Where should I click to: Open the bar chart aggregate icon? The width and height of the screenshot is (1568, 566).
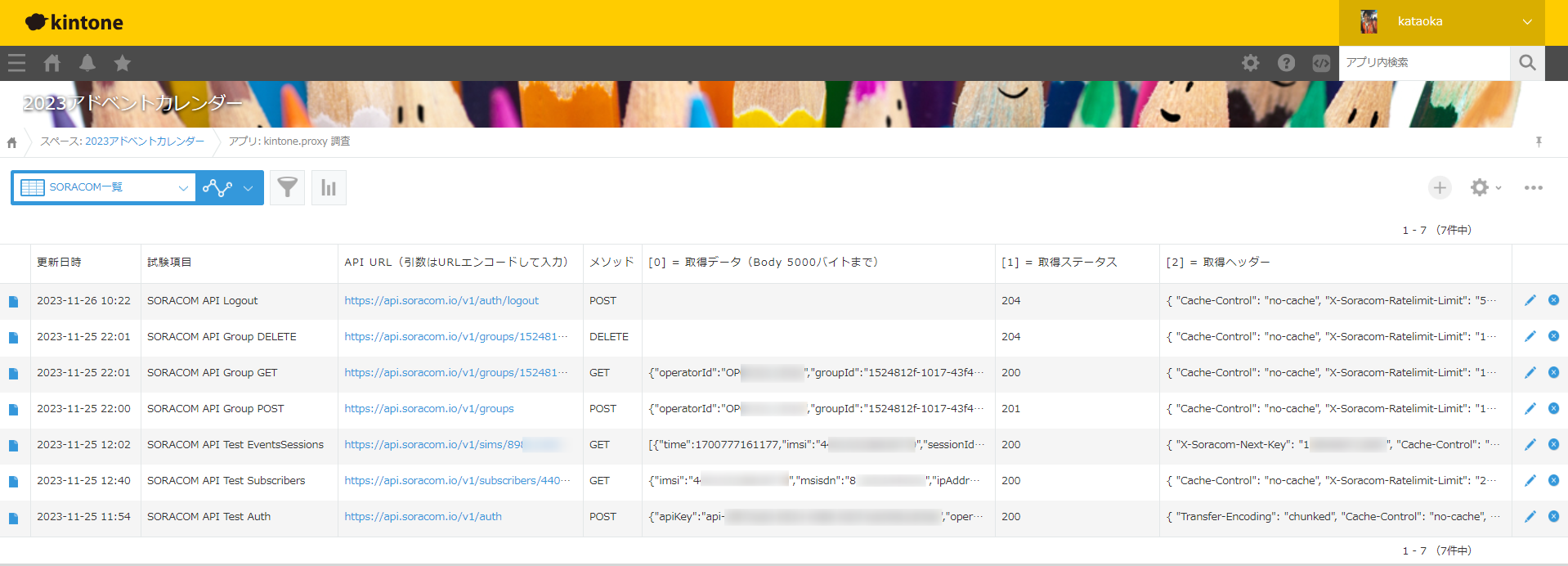329,187
